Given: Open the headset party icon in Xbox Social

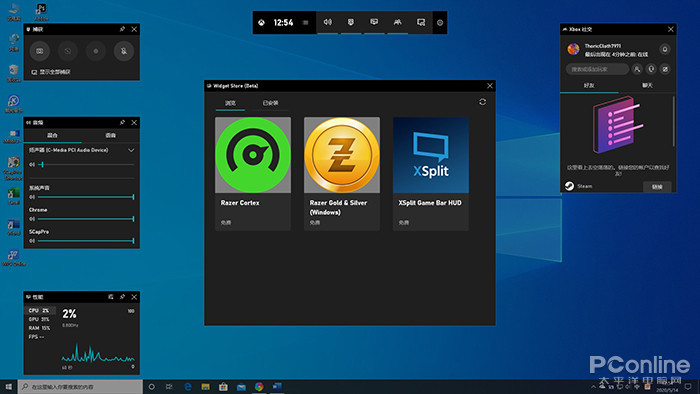Looking at the screenshot, I should 651,69.
